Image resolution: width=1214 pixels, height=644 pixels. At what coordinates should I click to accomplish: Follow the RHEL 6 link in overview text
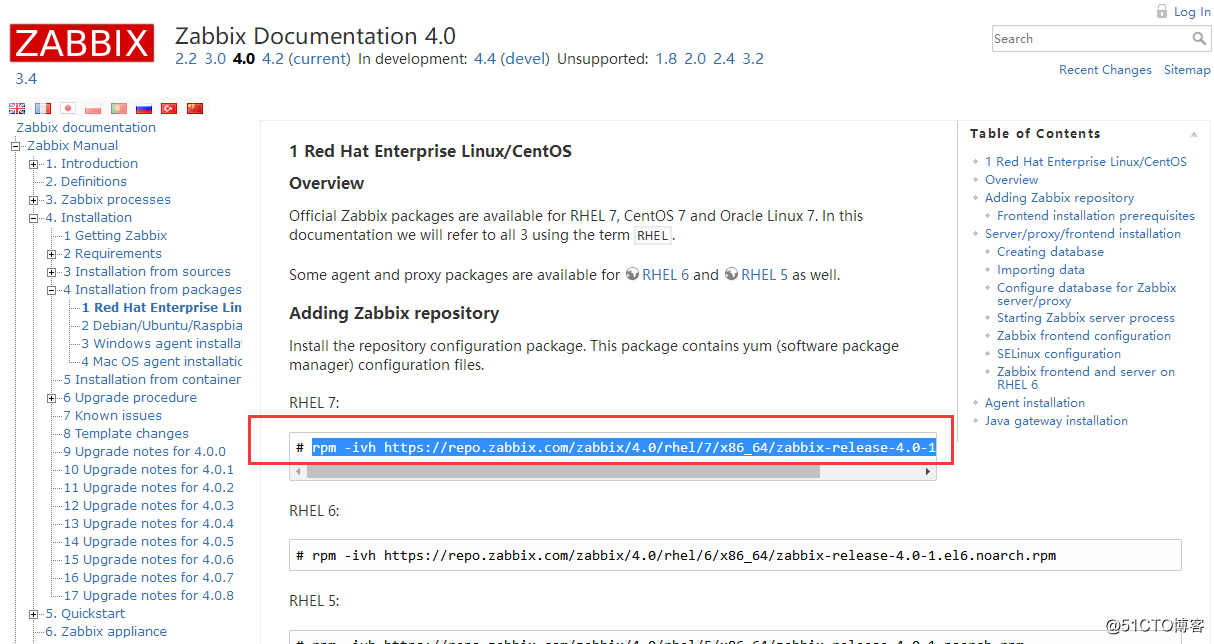(665, 274)
